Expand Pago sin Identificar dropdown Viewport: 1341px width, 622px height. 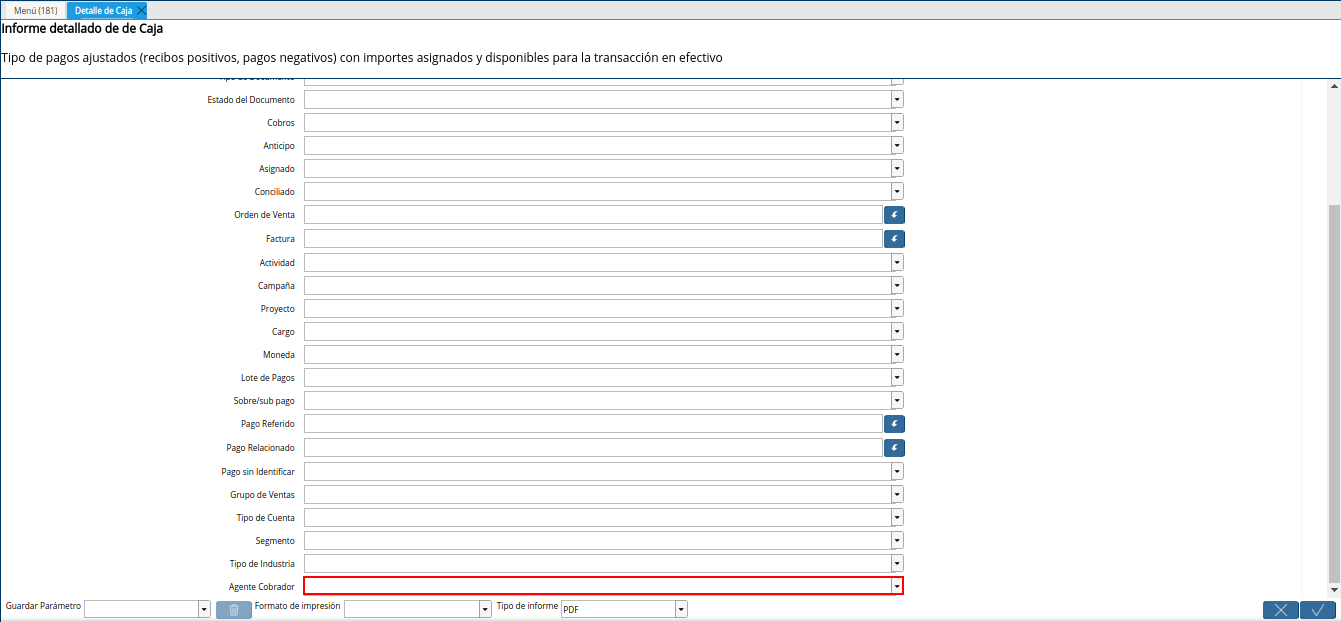(897, 470)
